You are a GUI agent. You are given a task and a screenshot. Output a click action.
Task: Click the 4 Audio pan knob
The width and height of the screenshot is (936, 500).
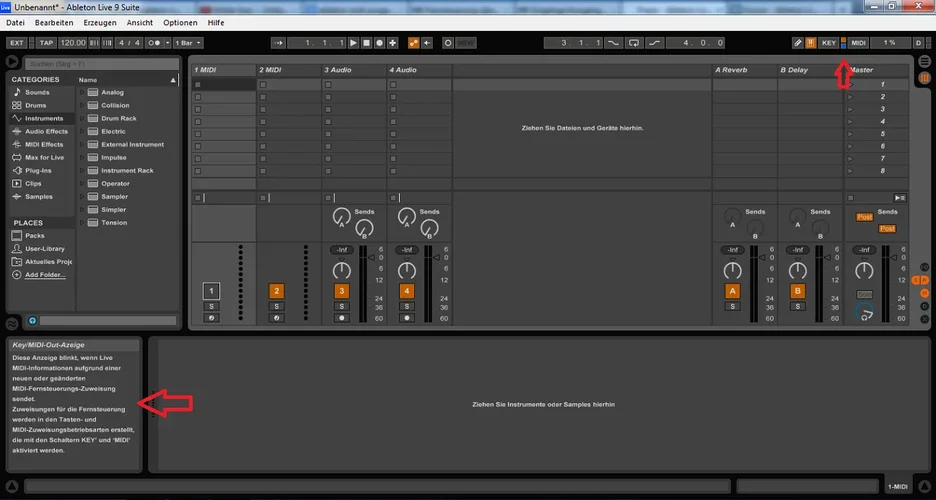[407, 271]
